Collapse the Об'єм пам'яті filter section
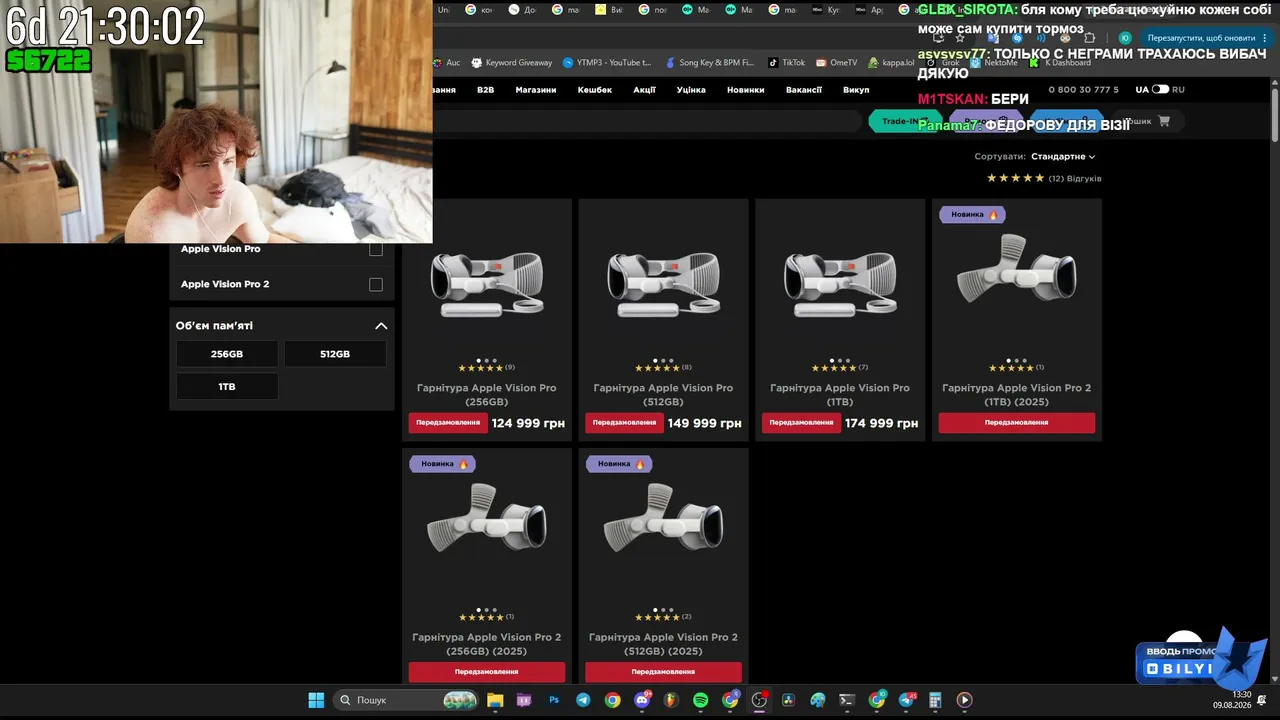Image resolution: width=1280 pixels, height=720 pixels. click(381, 326)
